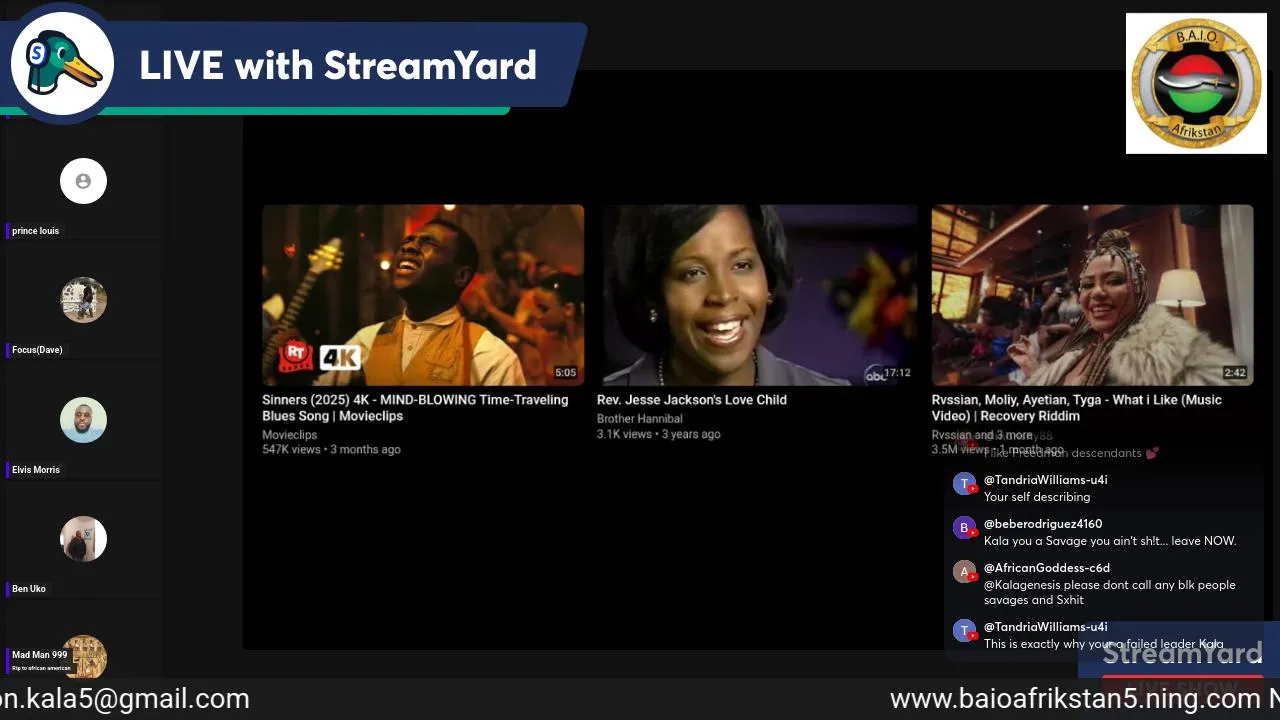Click the T avatar beside 'Your self describing'

(964, 484)
